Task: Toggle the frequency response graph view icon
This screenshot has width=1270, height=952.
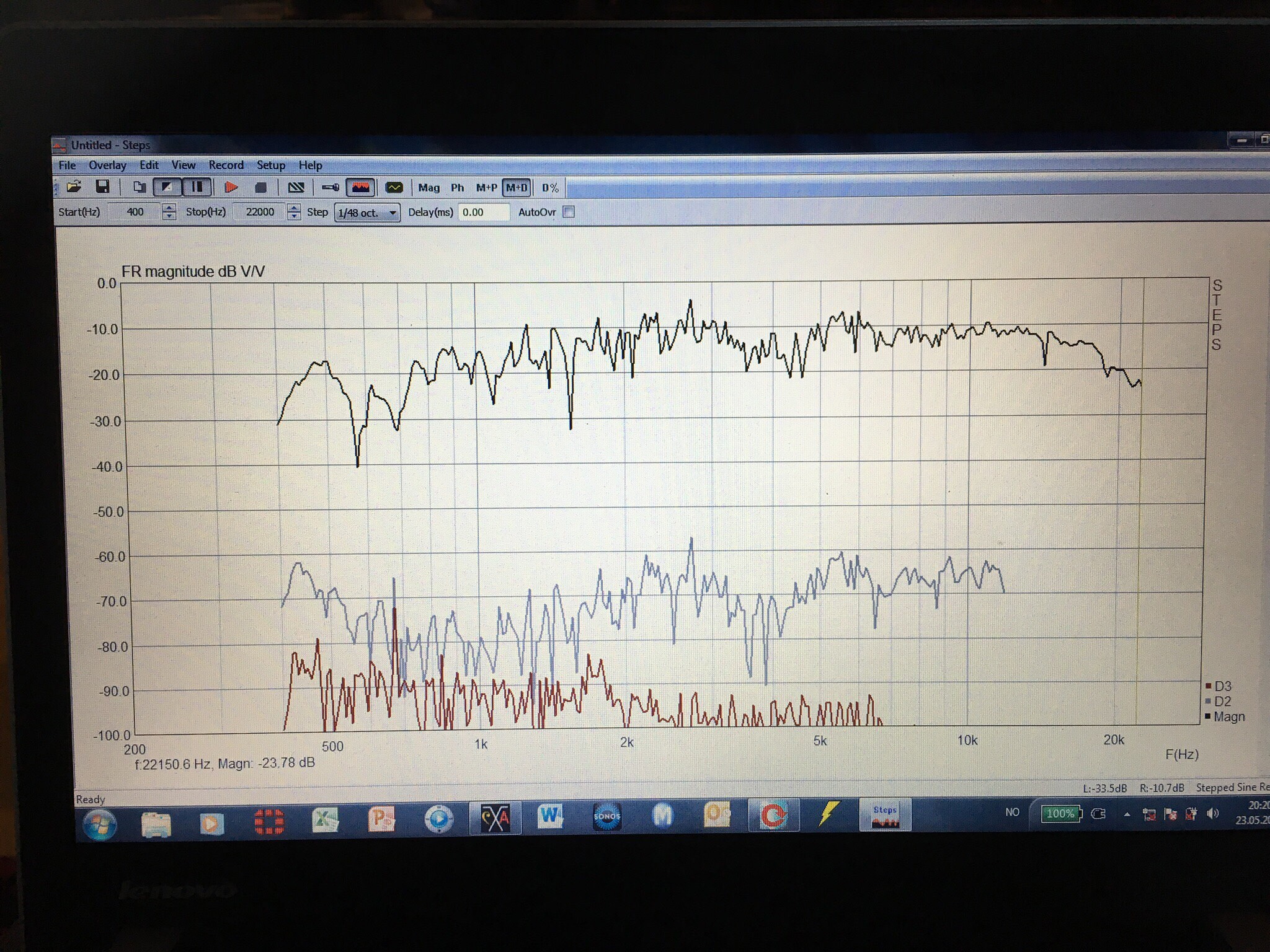Action: click(x=360, y=187)
